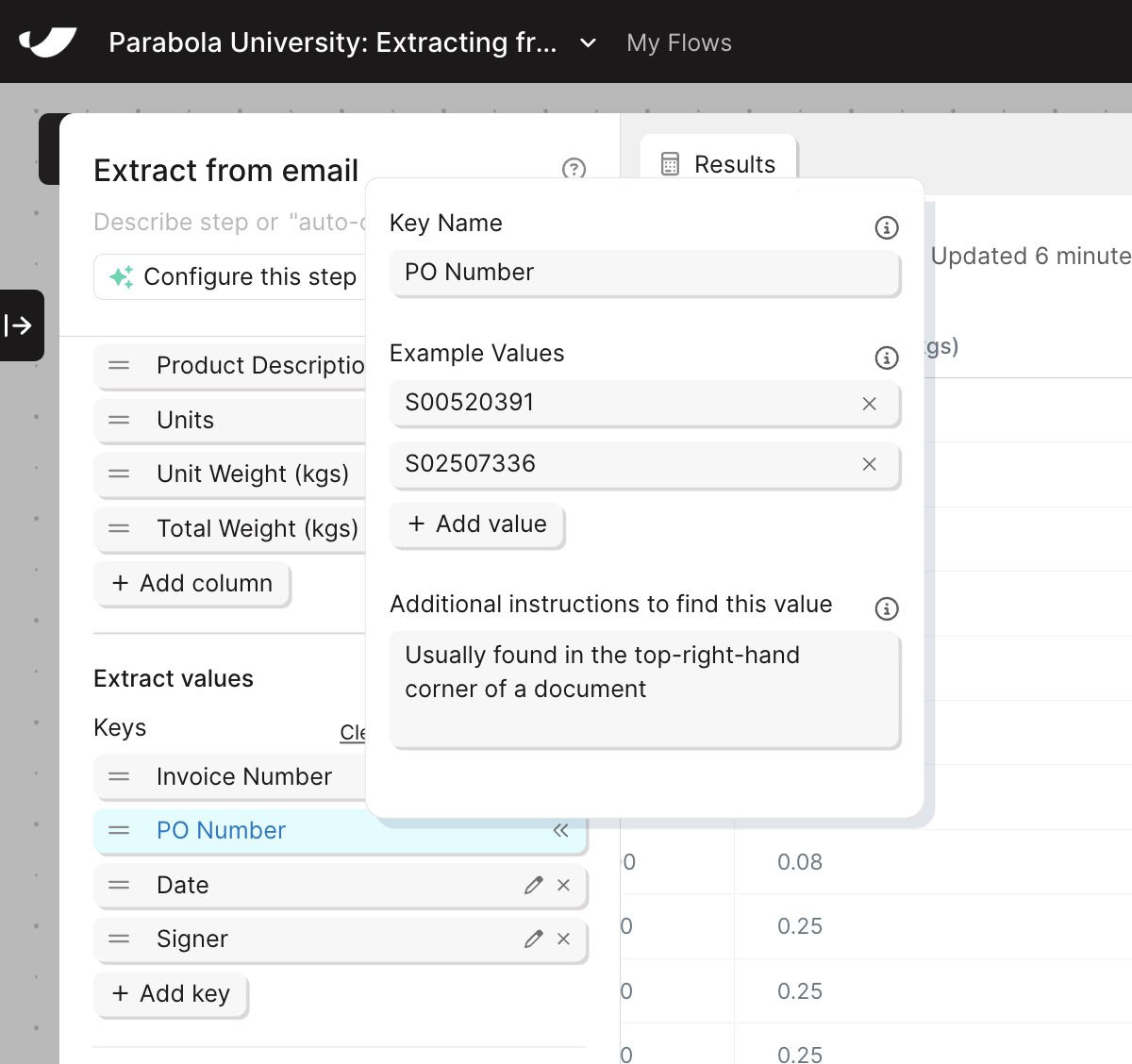Viewport: 1132px width, 1064px height.
Task: Click the Additional instructions info icon
Action: [x=887, y=608]
